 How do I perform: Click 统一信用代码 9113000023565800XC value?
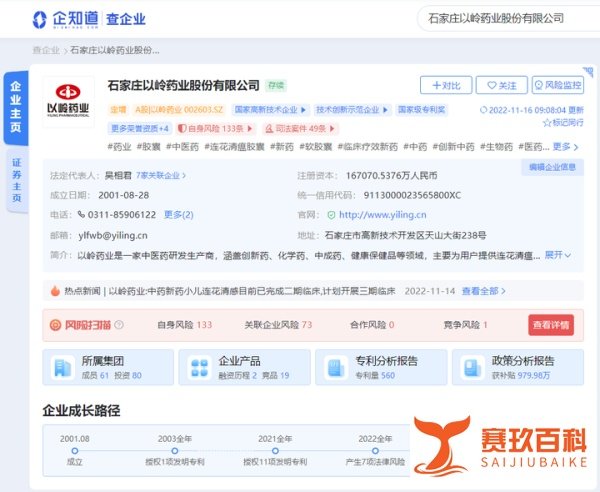click(412, 195)
